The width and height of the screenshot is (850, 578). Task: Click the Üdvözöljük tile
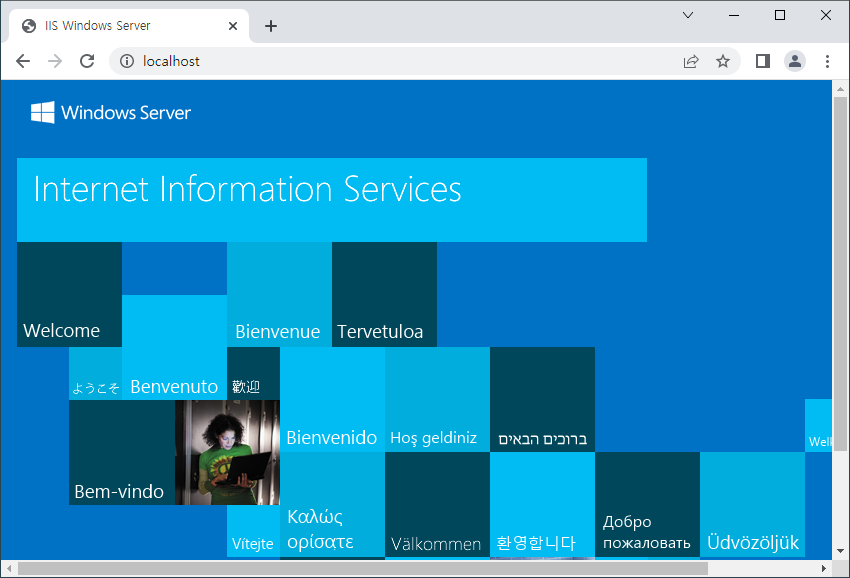[752, 504]
